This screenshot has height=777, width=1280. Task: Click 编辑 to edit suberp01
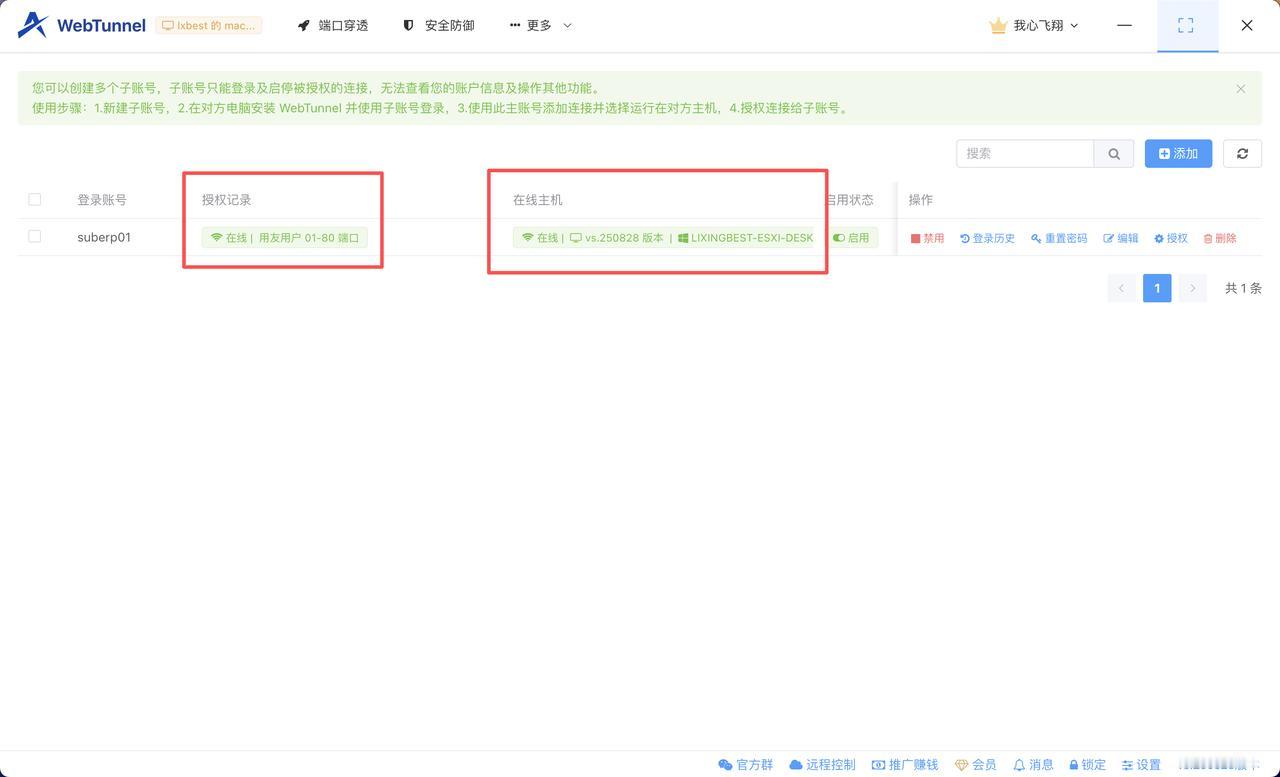1121,238
